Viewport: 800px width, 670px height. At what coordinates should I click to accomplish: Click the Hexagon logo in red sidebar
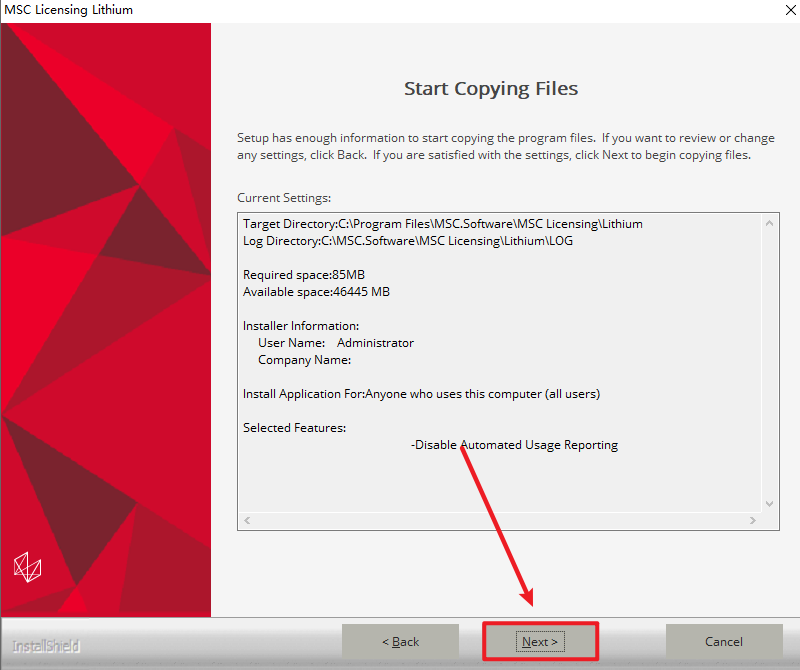click(27, 568)
